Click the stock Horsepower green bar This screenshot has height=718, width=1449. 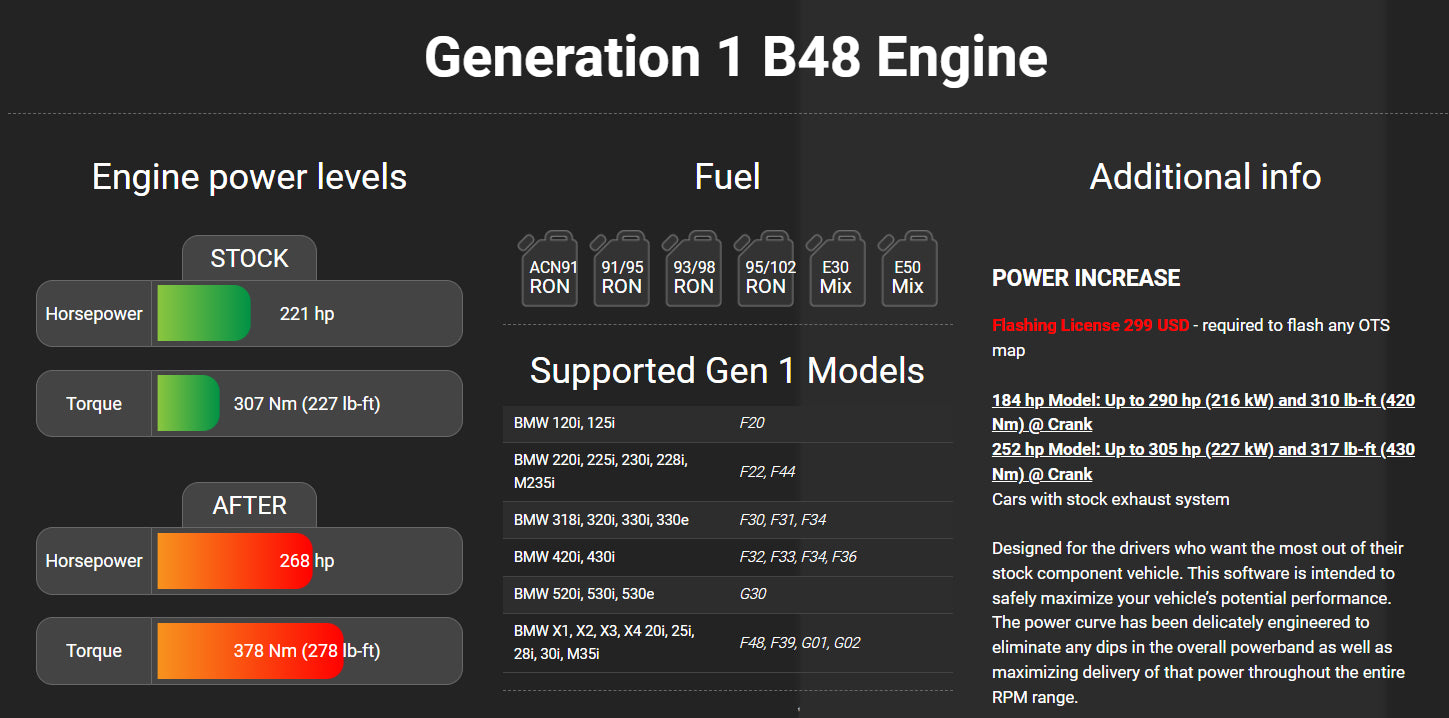(x=204, y=313)
